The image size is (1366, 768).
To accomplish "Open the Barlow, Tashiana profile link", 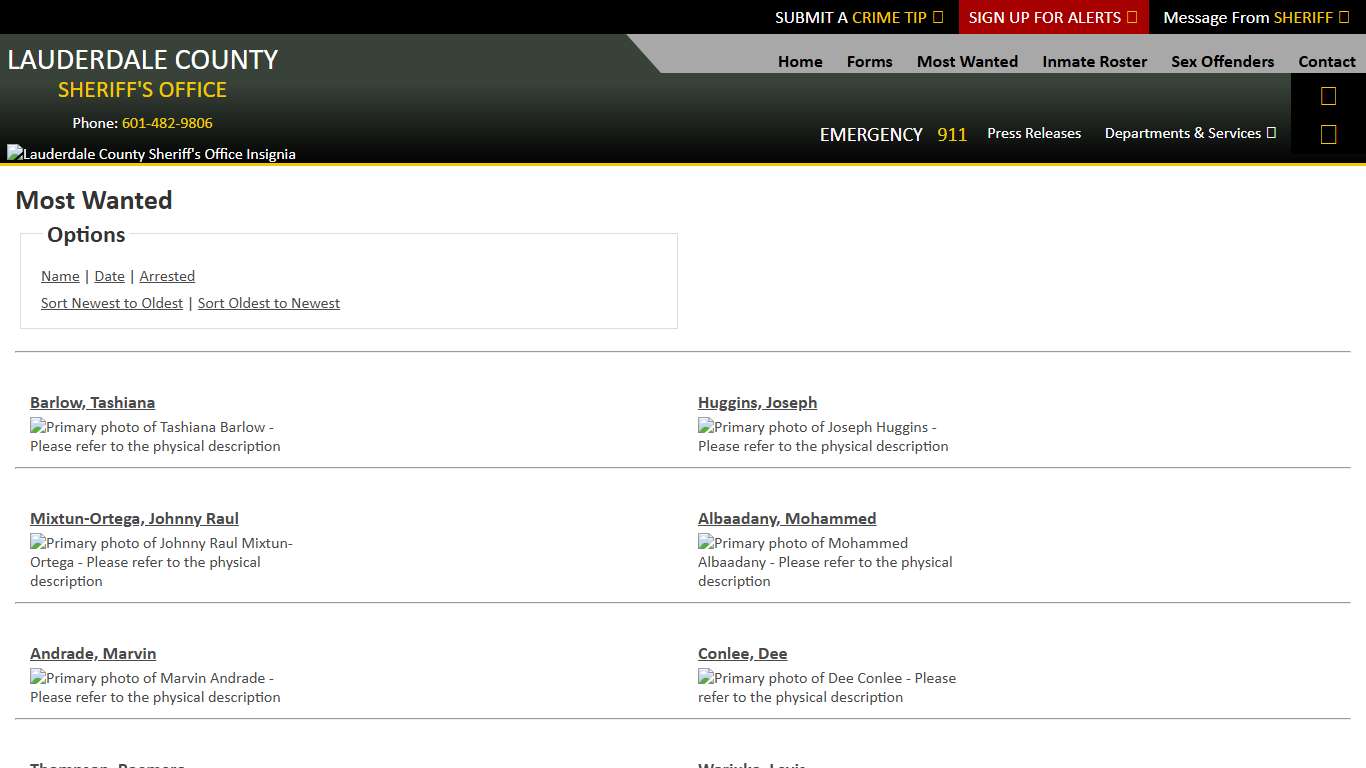I will [x=92, y=402].
